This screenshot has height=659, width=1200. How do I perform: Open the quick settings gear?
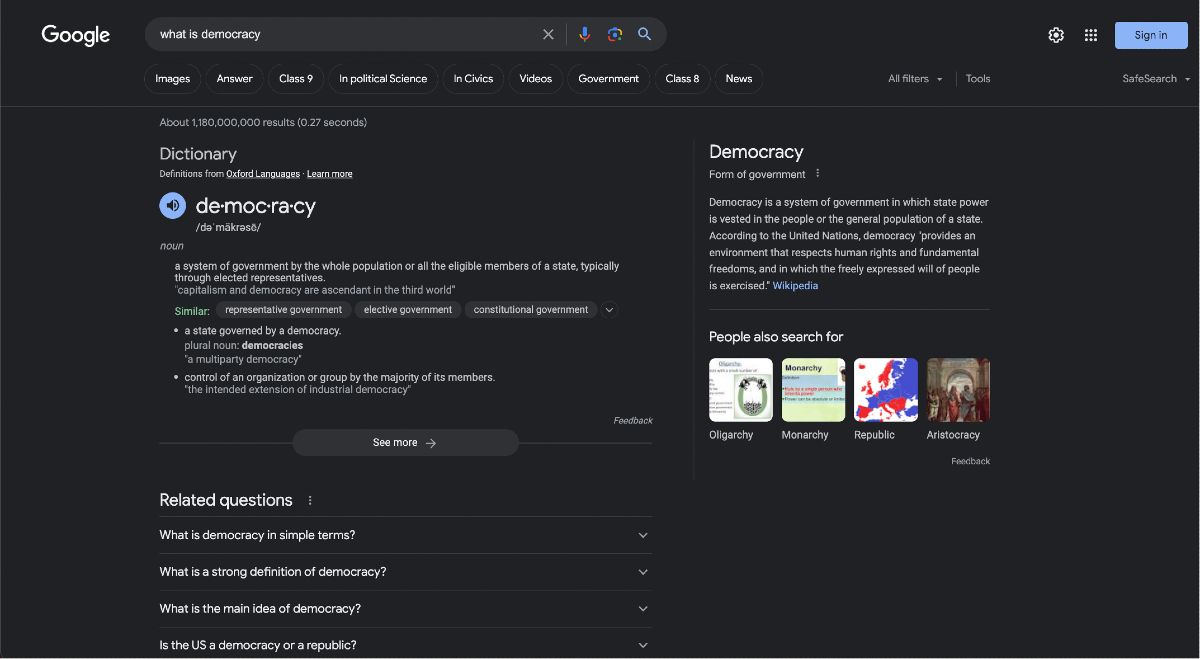(x=1056, y=35)
